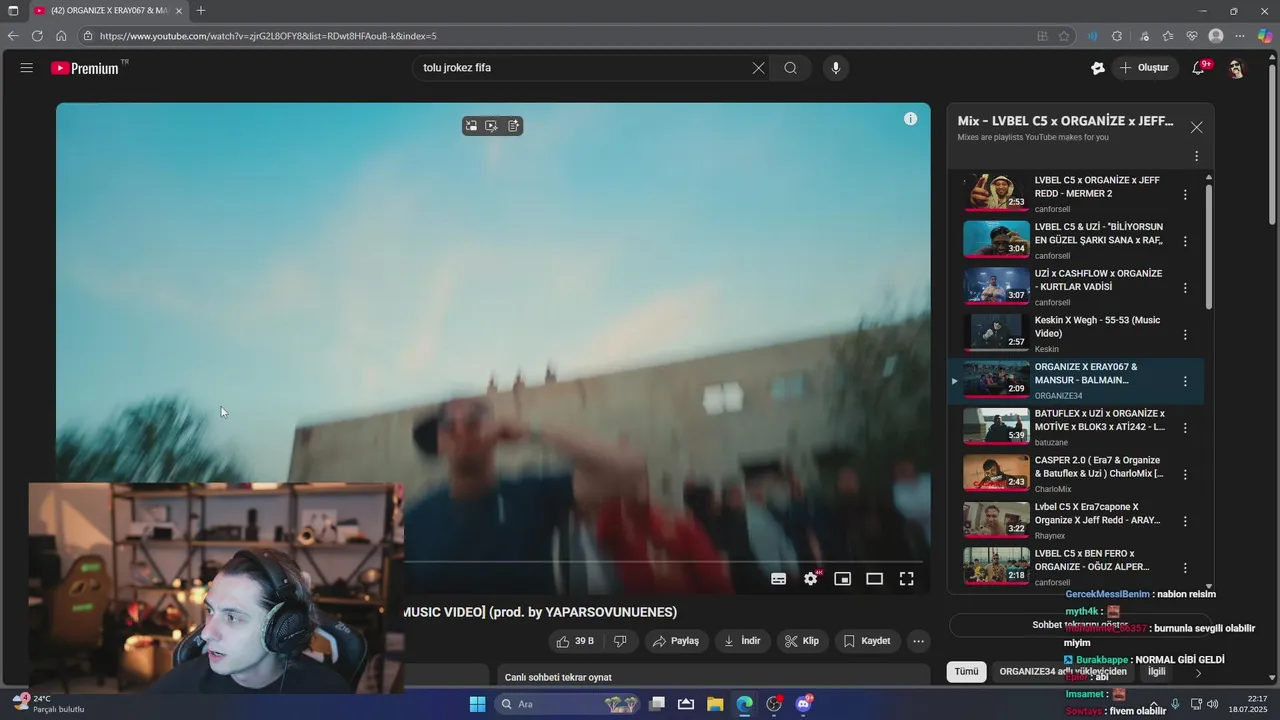Open options for CASPER 2.0 item
Image resolution: width=1280 pixels, height=720 pixels.
pos(1185,474)
